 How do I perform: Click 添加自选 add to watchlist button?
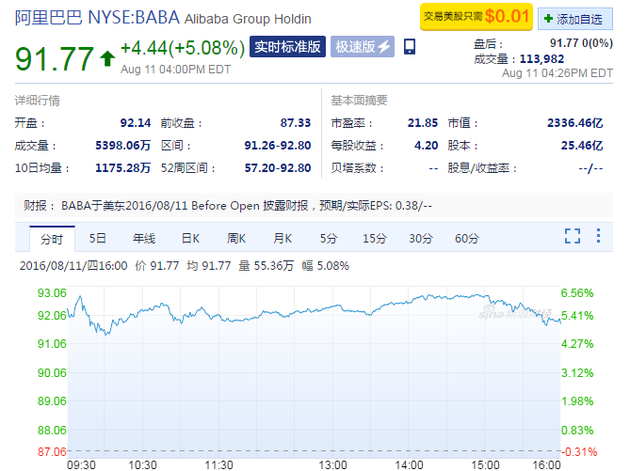coord(575,18)
